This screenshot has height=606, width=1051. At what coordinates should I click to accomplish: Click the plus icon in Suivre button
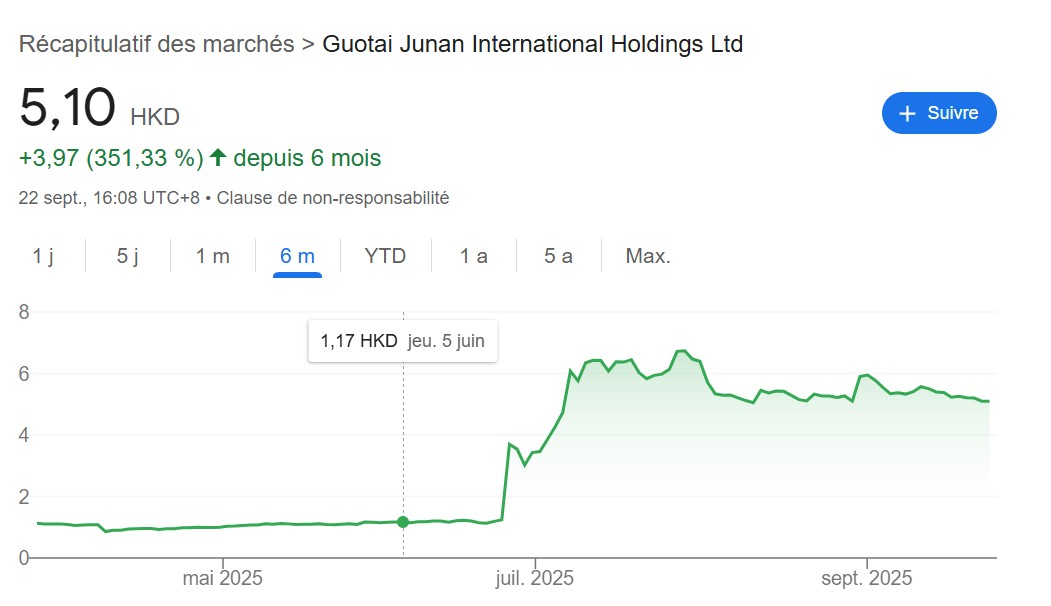[907, 113]
